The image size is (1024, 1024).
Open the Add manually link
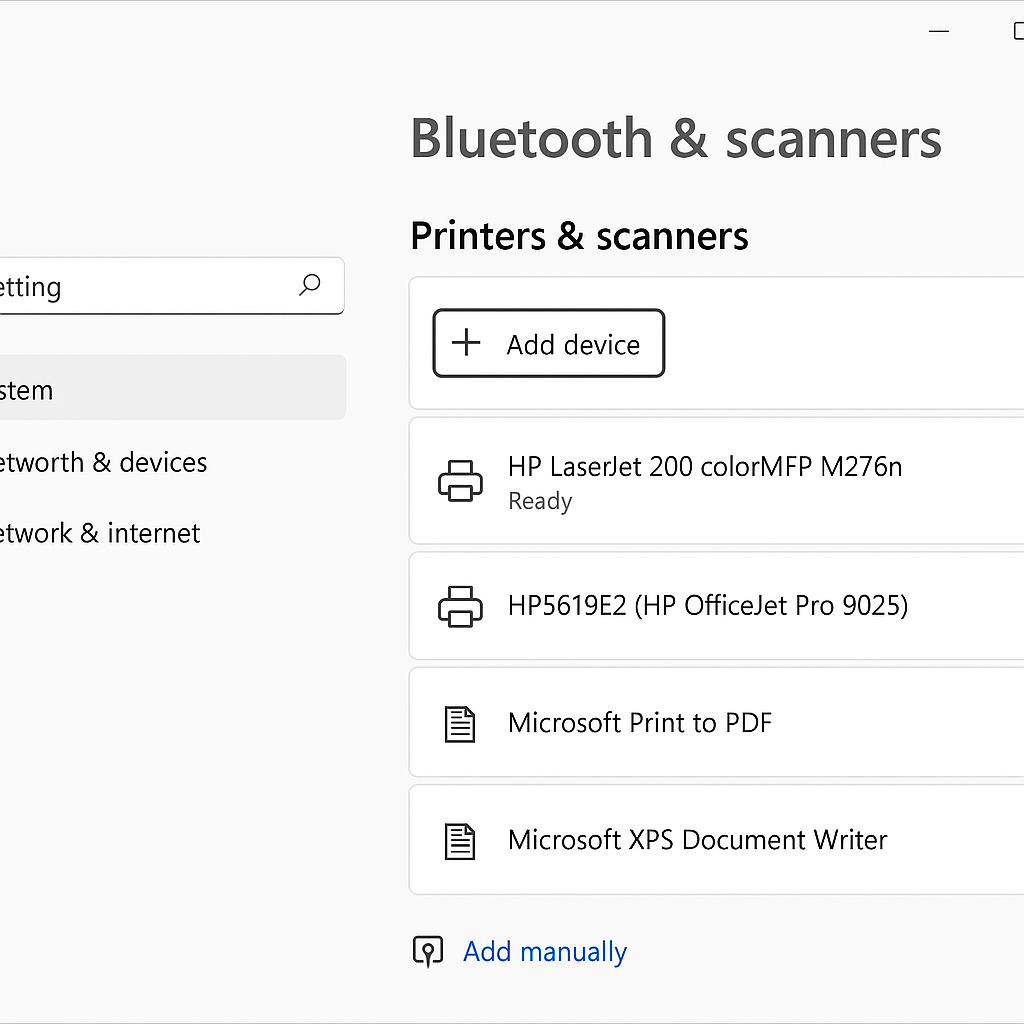tap(545, 952)
